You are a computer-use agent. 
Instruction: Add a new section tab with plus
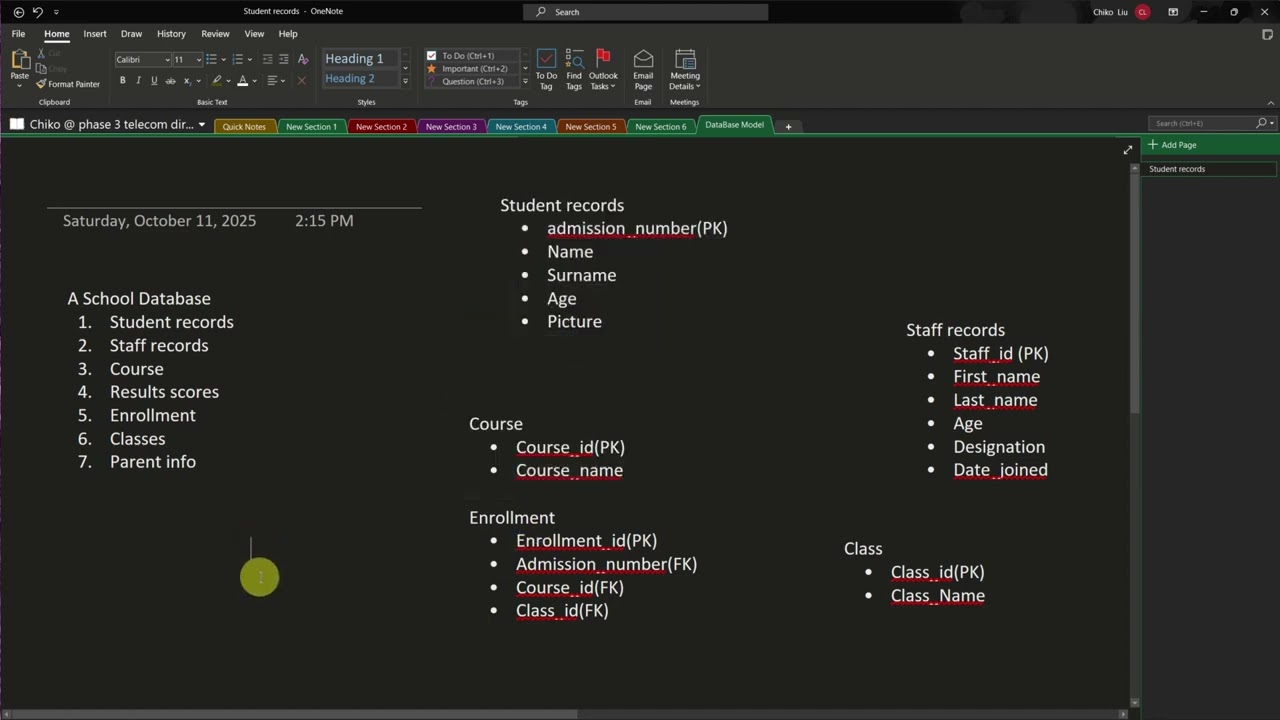pos(788,126)
